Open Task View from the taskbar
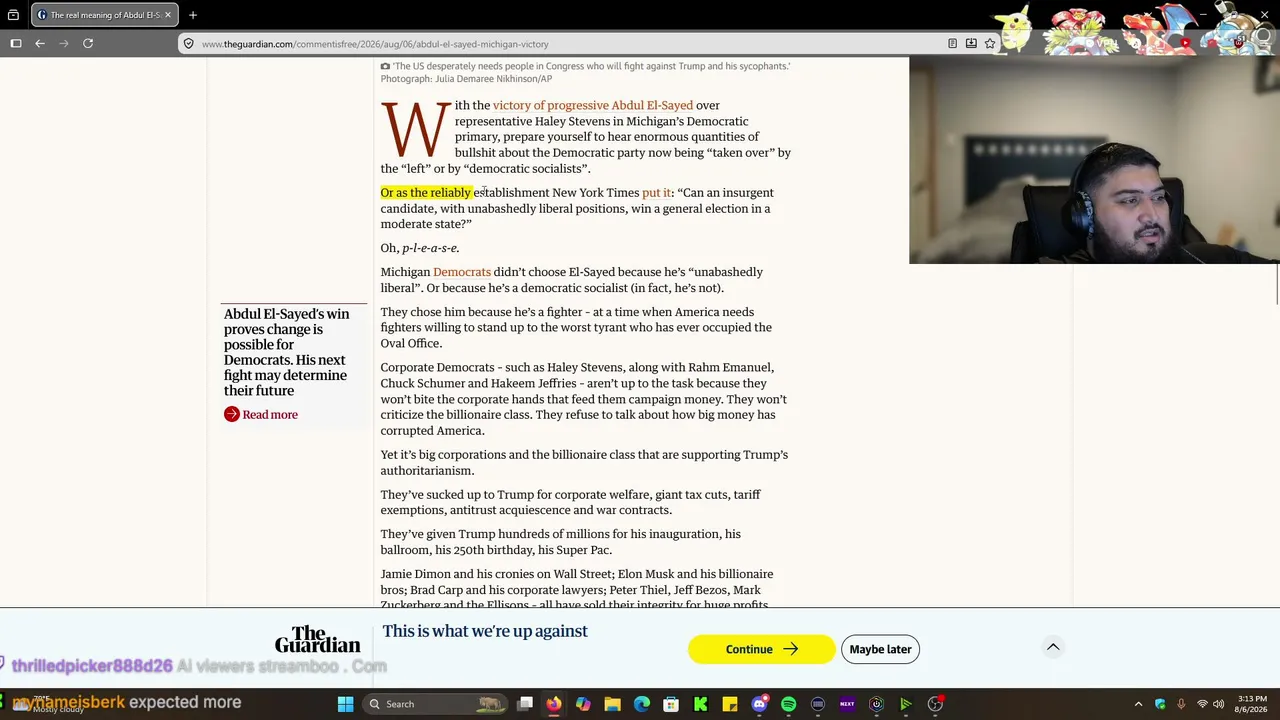The height and width of the screenshot is (720, 1280). click(x=525, y=704)
